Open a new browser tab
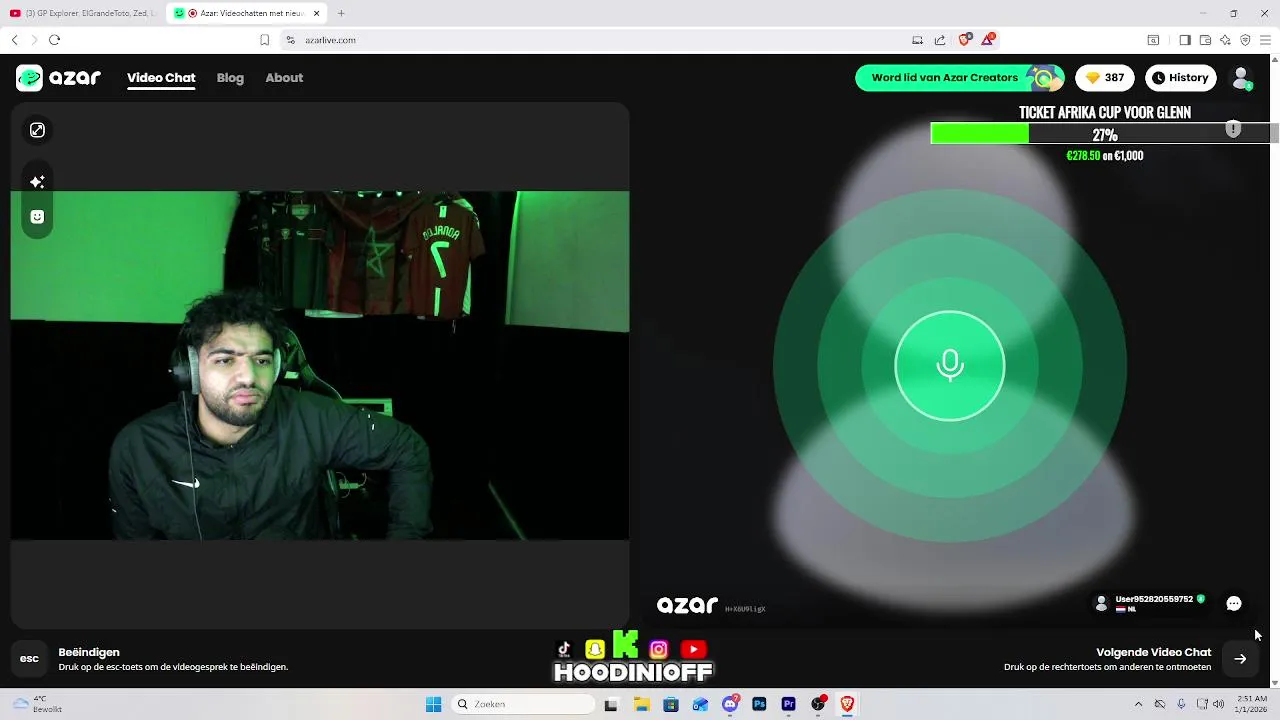The width and height of the screenshot is (1280, 720). (341, 13)
